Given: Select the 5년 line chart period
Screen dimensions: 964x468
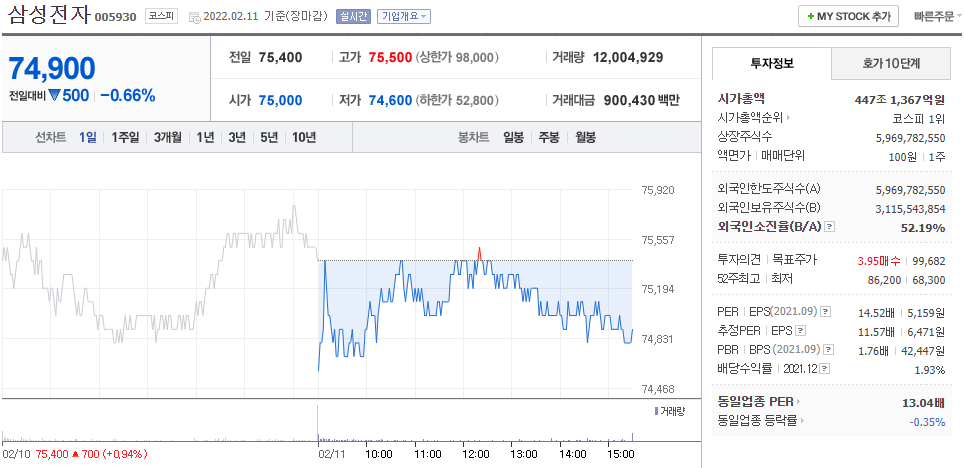Looking at the screenshot, I should coord(269,137).
